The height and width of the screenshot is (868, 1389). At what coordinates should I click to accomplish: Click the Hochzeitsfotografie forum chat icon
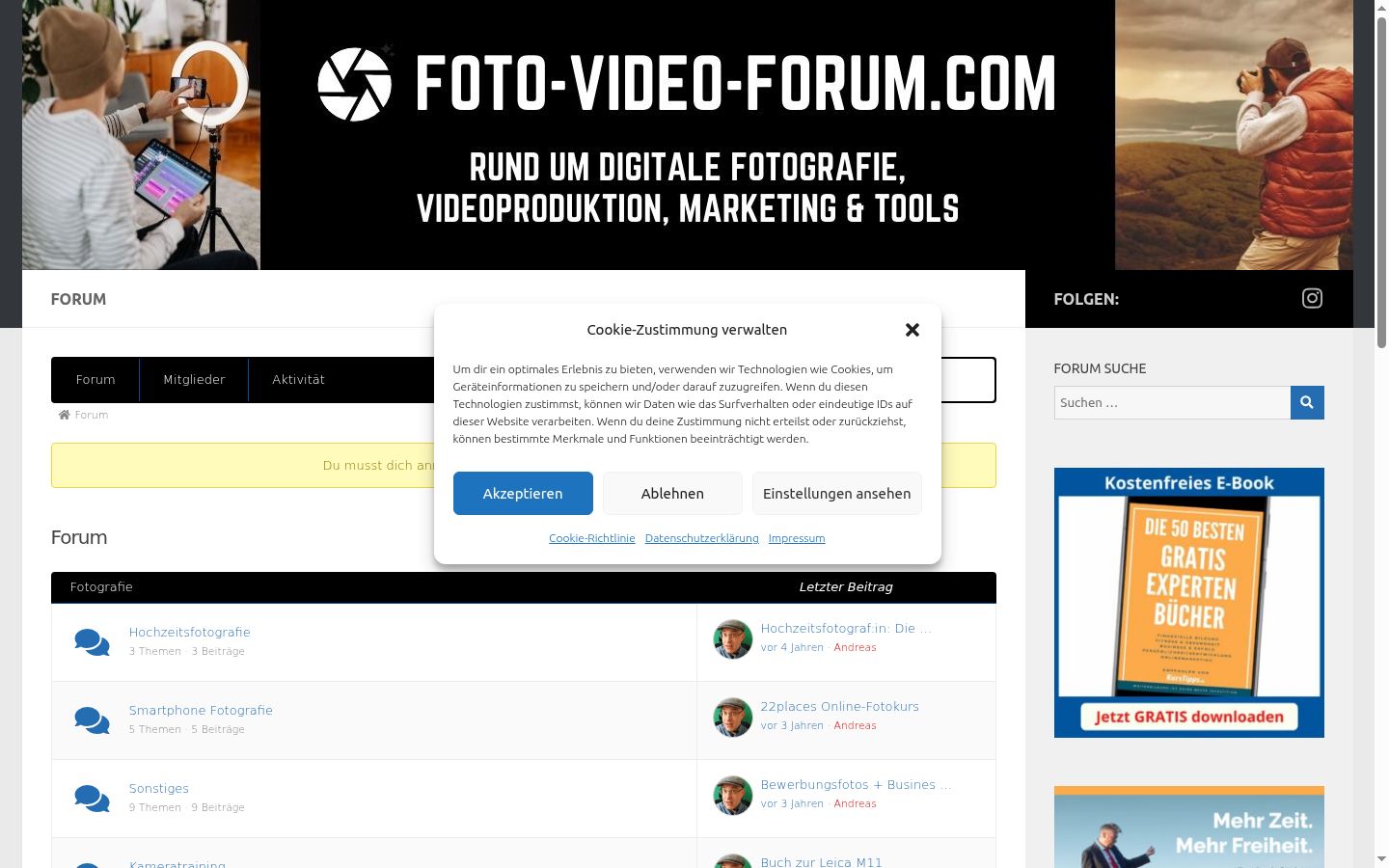(92, 642)
